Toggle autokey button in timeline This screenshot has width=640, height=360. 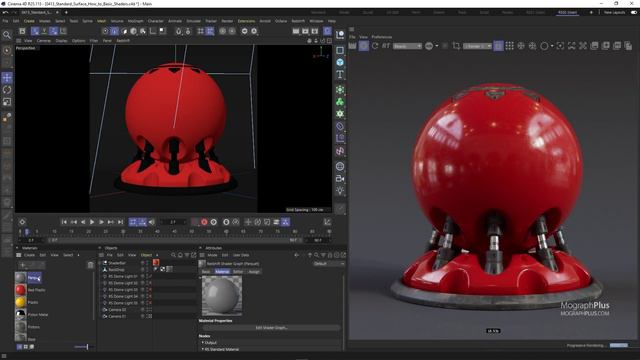(x=213, y=222)
